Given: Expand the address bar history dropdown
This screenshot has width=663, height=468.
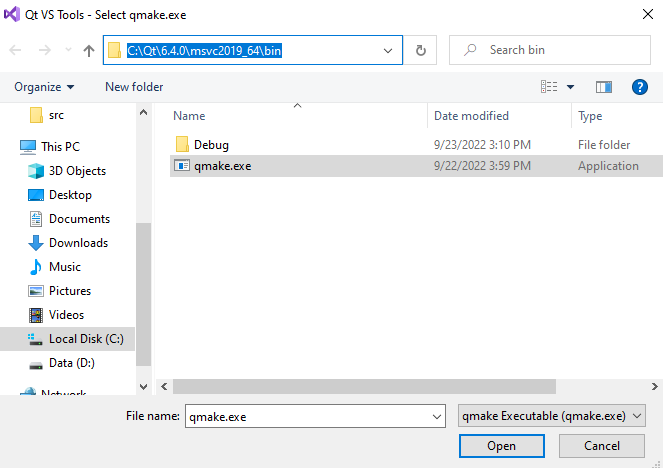Looking at the screenshot, I should pyautogui.click(x=387, y=50).
